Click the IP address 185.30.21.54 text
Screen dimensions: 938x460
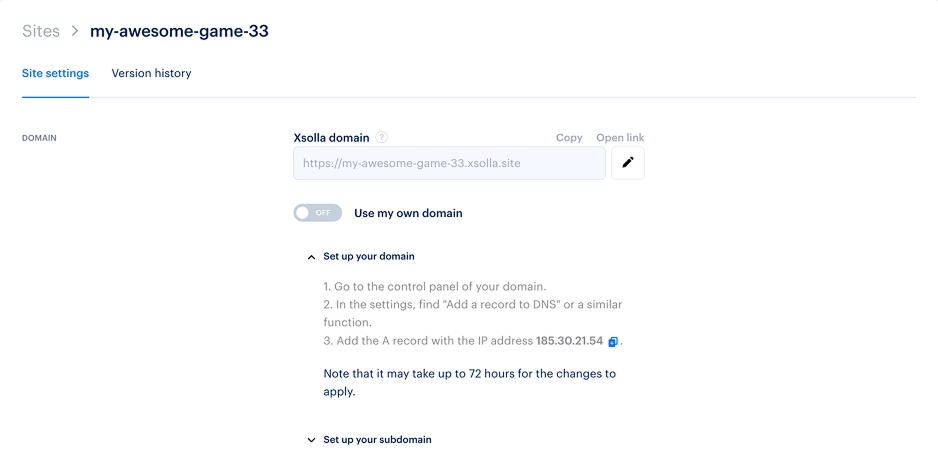(x=570, y=341)
